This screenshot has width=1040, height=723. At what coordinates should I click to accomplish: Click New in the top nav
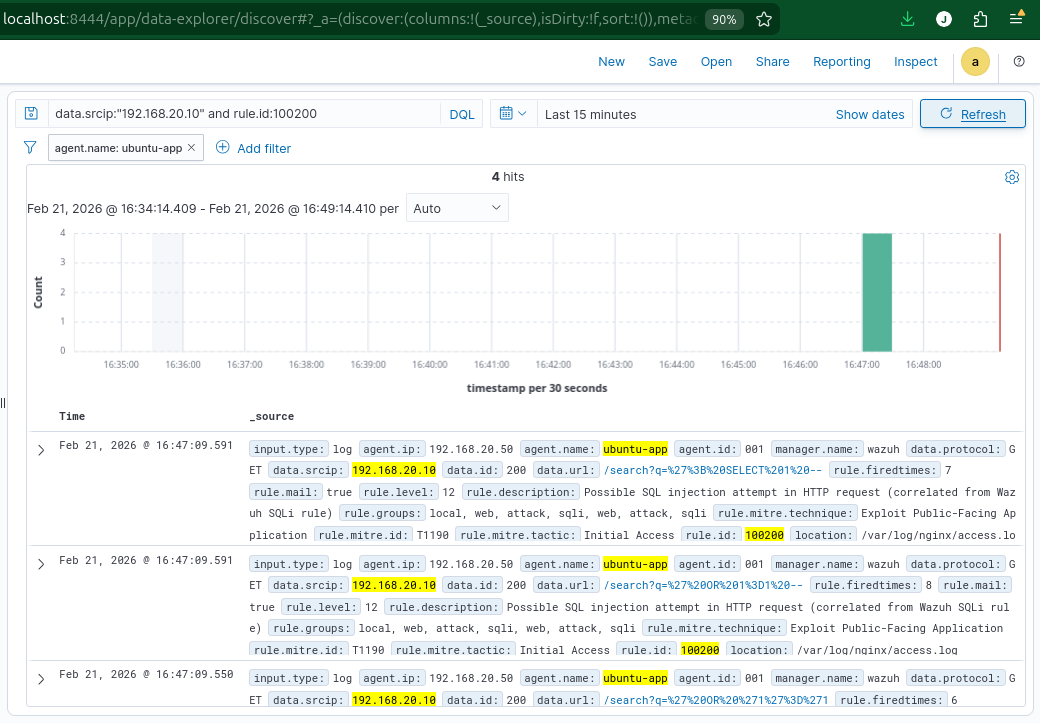(611, 62)
